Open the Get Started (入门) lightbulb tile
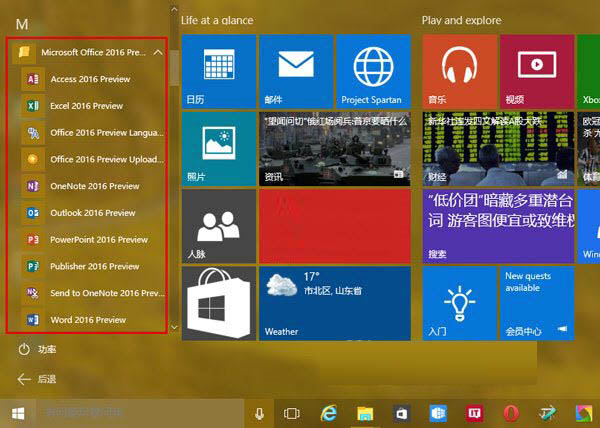The width and height of the screenshot is (600, 428). click(x=460, y=304)
